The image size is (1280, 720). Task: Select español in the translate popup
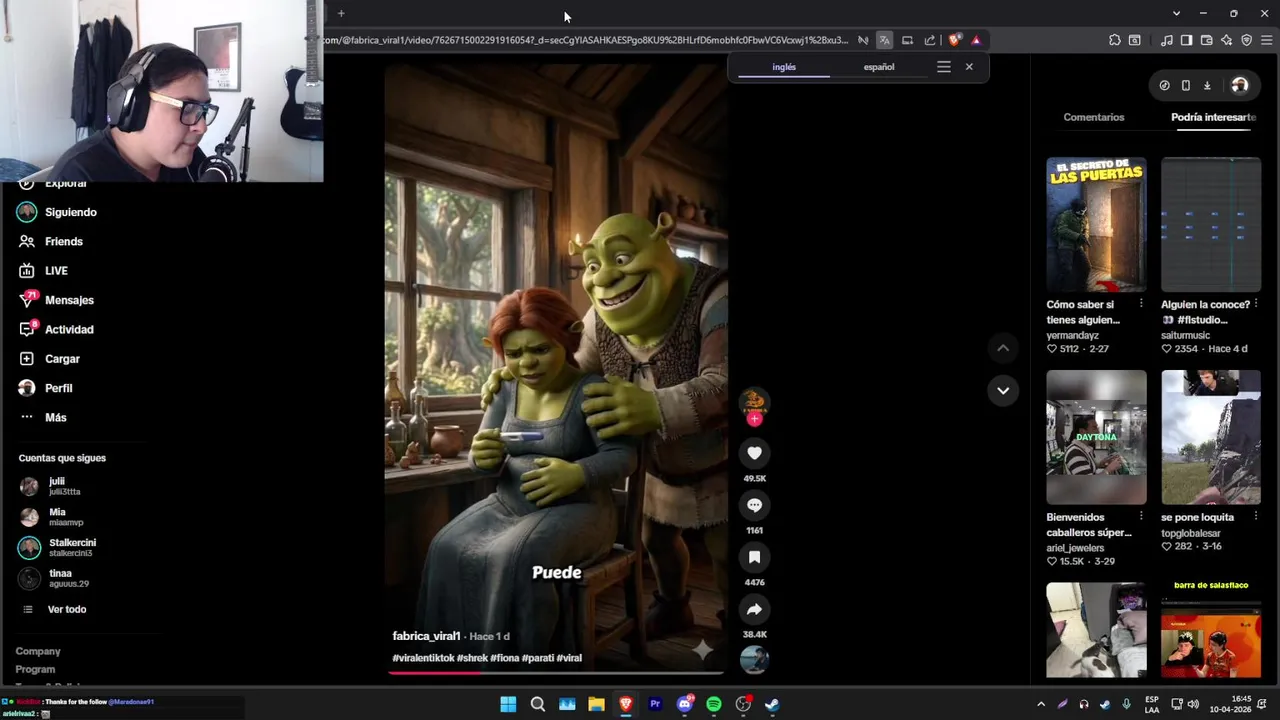click(x=879, y=67)
